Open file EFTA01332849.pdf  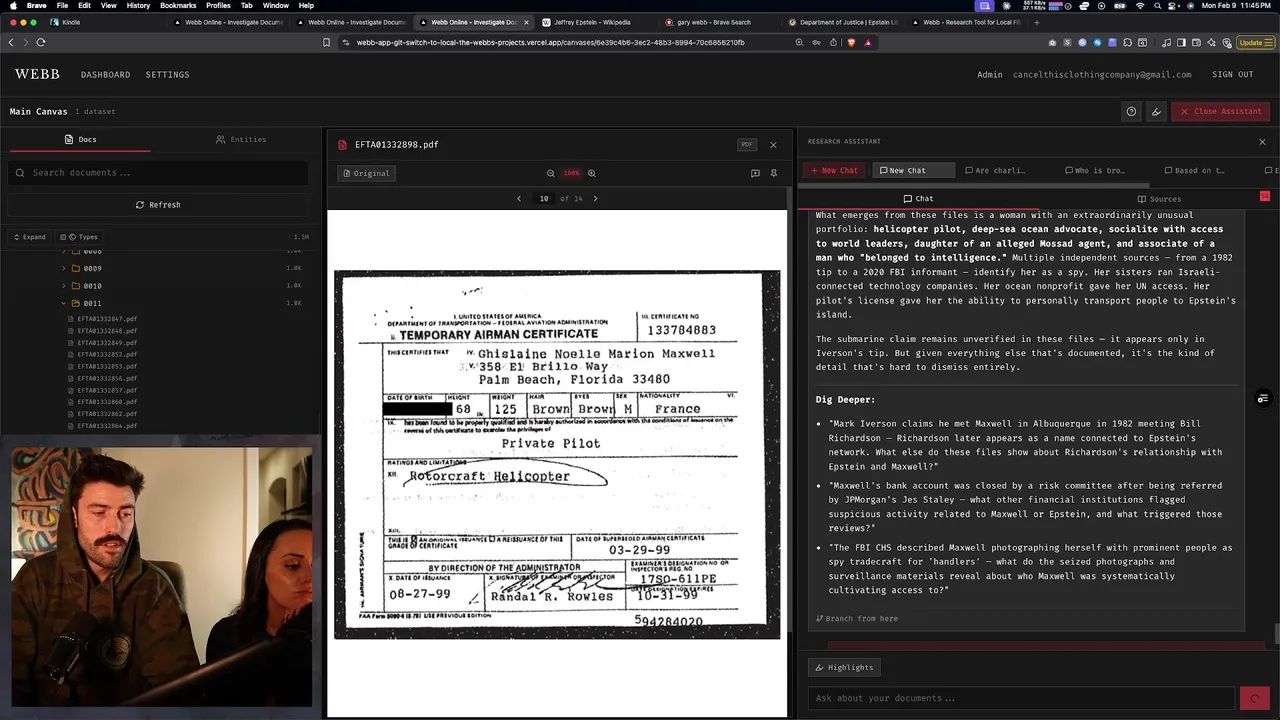(107, 343)
